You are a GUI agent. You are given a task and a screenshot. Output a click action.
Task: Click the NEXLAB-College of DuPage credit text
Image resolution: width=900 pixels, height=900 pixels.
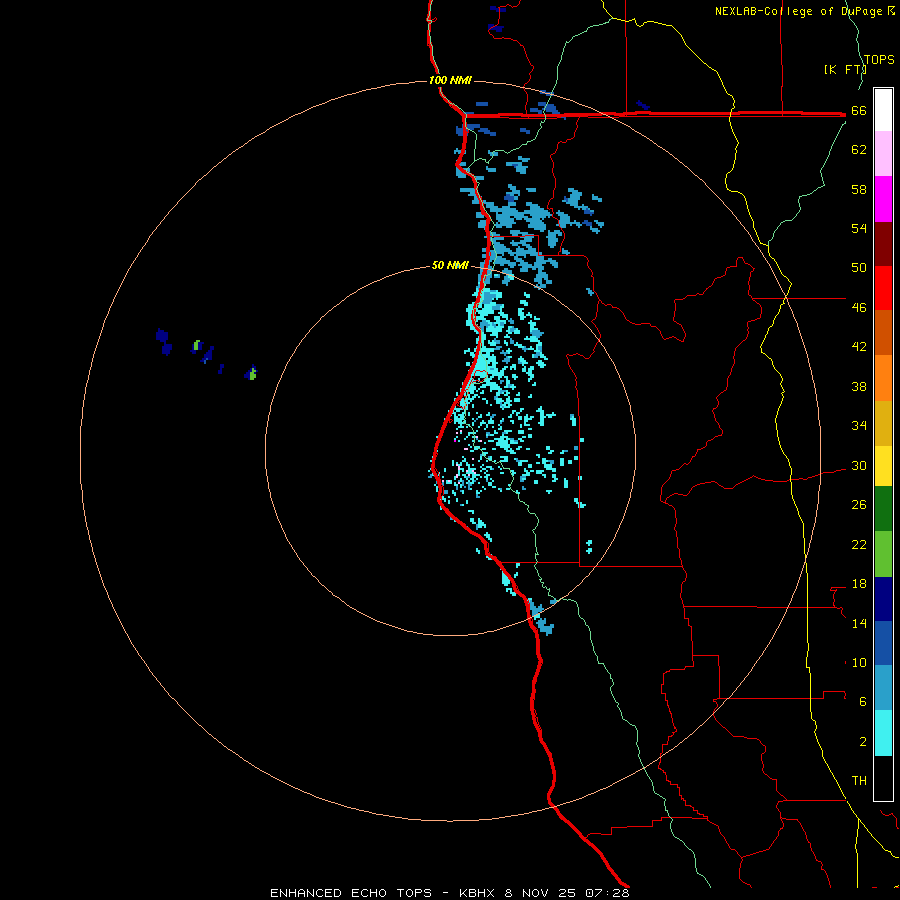click(798, 11)
